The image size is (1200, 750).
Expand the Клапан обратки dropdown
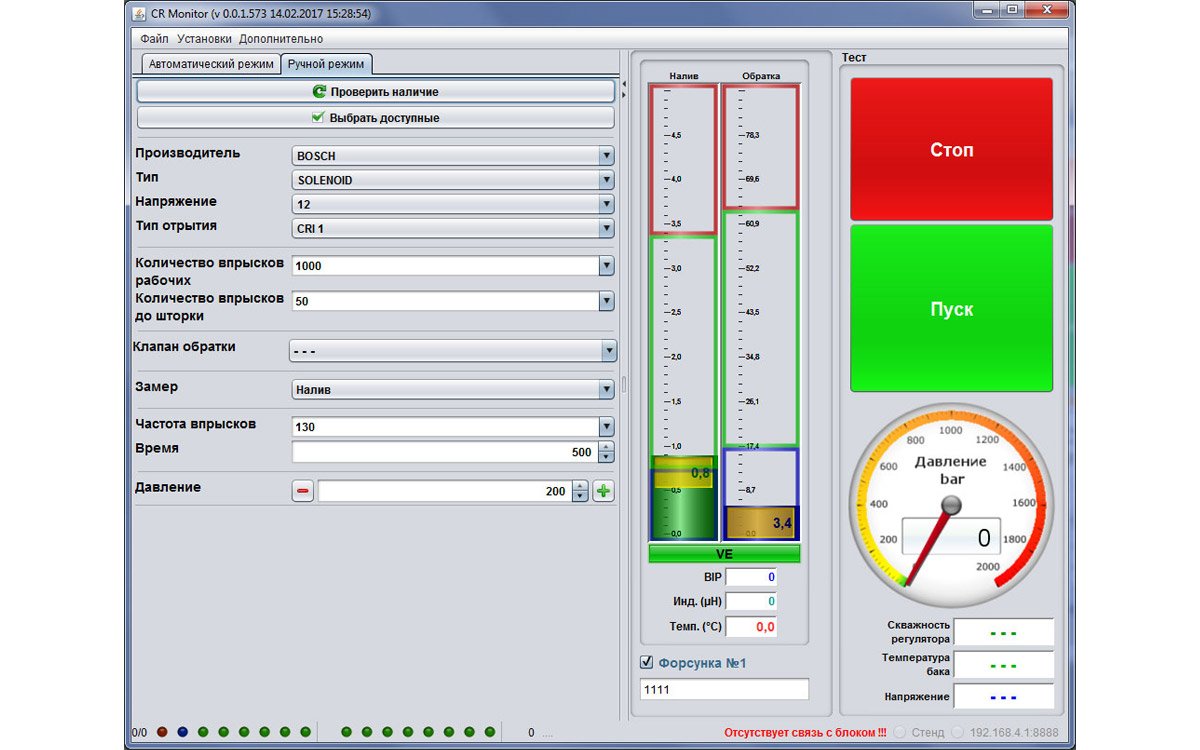pyautogui.click(x=453, y=351)
